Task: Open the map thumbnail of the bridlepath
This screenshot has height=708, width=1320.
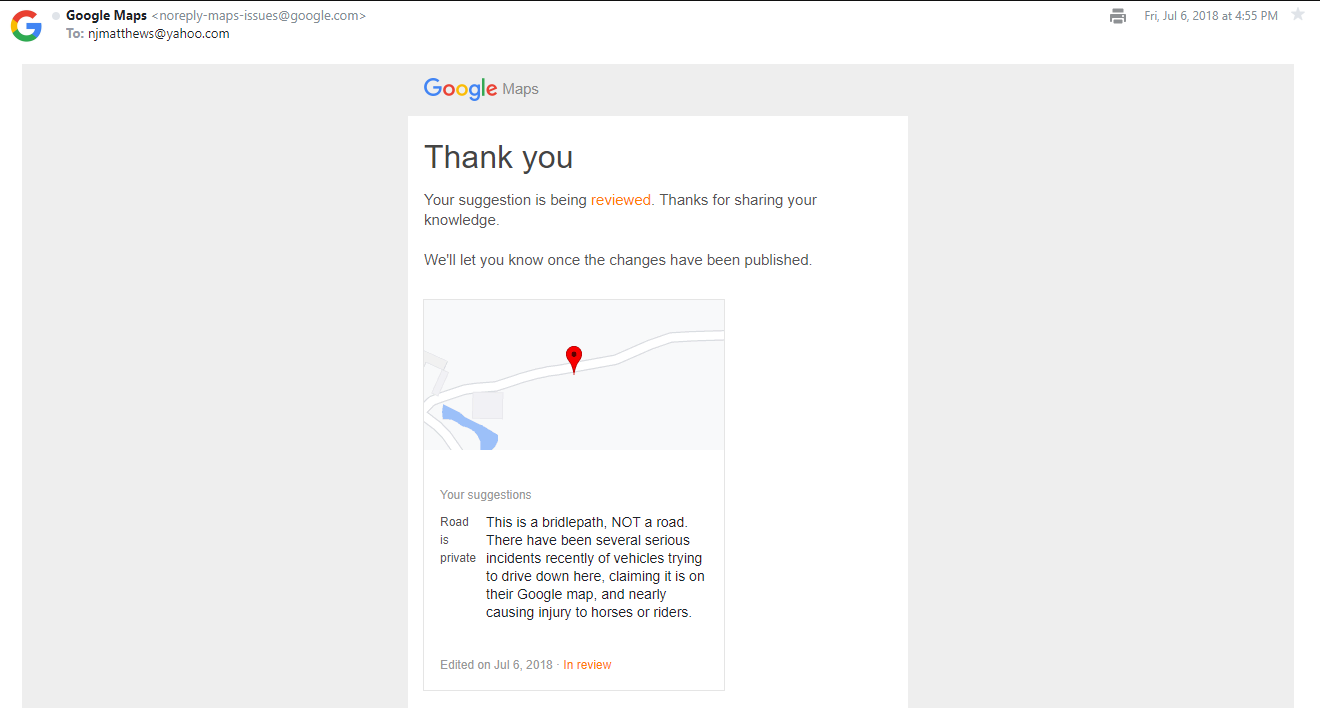Action: [574, 375]
